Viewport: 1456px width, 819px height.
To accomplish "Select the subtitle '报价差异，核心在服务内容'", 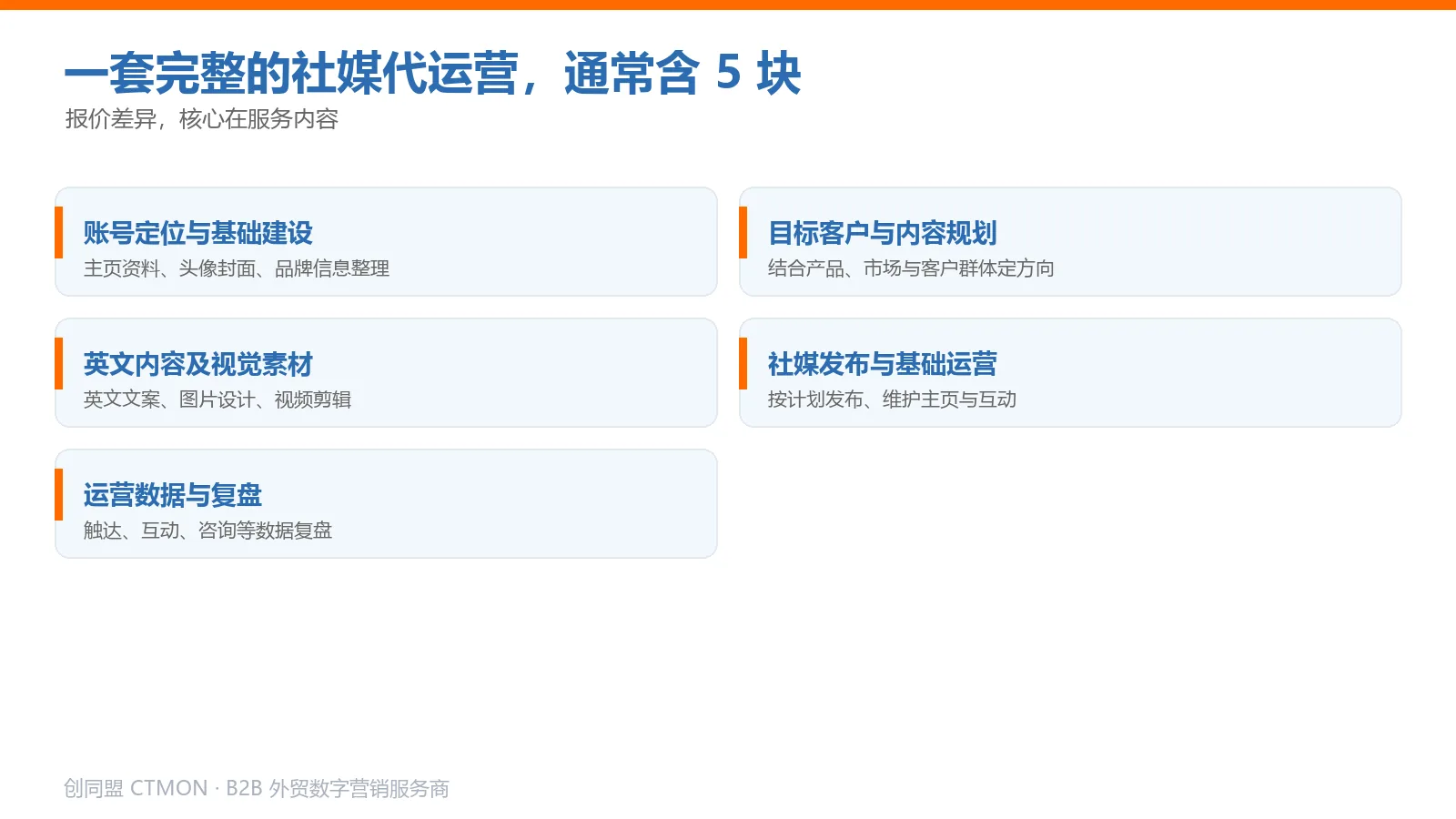I will [202, 119].
